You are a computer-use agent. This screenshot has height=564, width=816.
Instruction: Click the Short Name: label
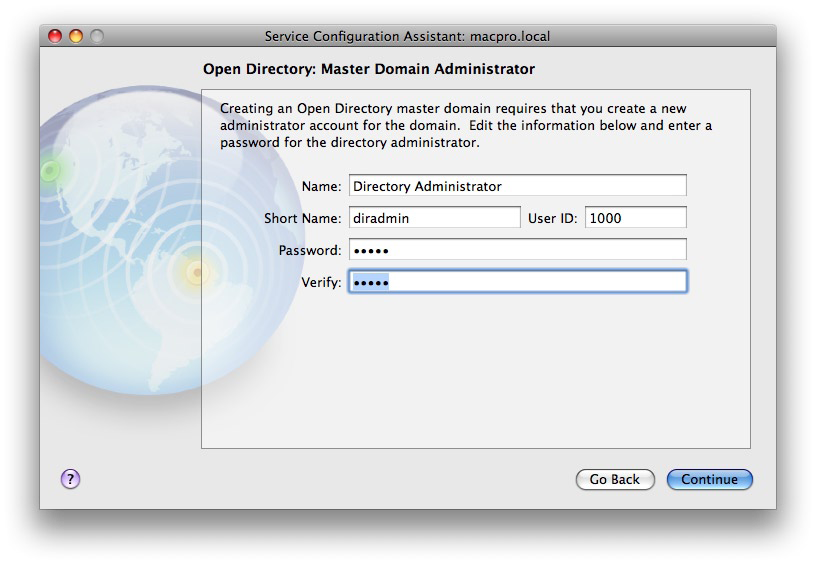[x=302, y=218]
